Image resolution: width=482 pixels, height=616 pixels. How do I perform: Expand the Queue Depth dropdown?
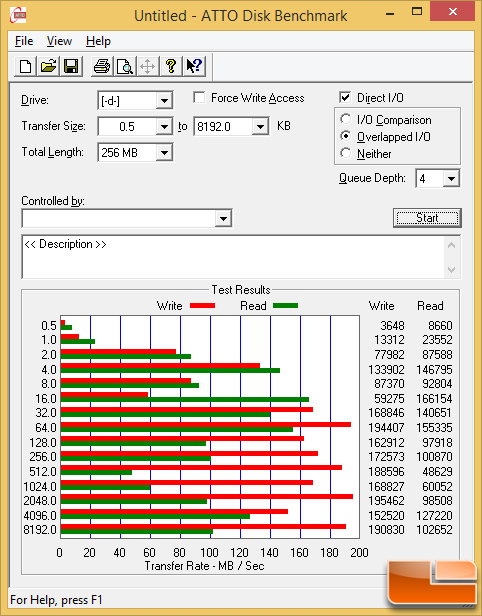[451, 179]
